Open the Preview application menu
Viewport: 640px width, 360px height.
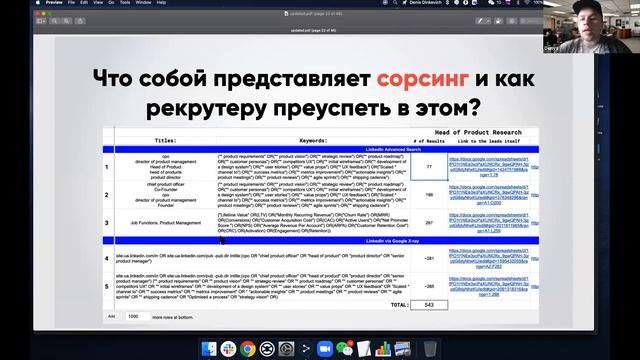tap(54, 2)
